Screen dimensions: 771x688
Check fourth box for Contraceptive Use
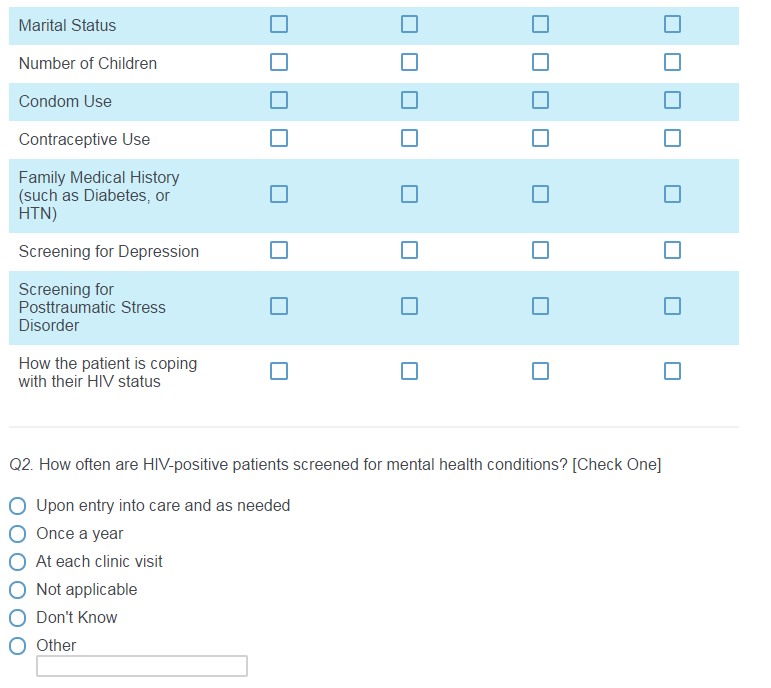click(672, 138)
